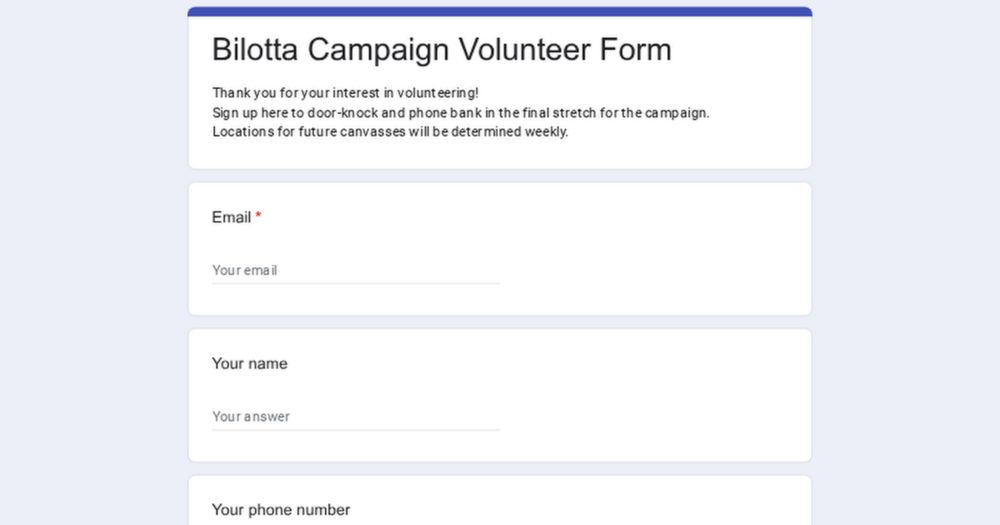Click the "Email" question label
Screen dimensions: 1000x525
(x=231, y=217)
